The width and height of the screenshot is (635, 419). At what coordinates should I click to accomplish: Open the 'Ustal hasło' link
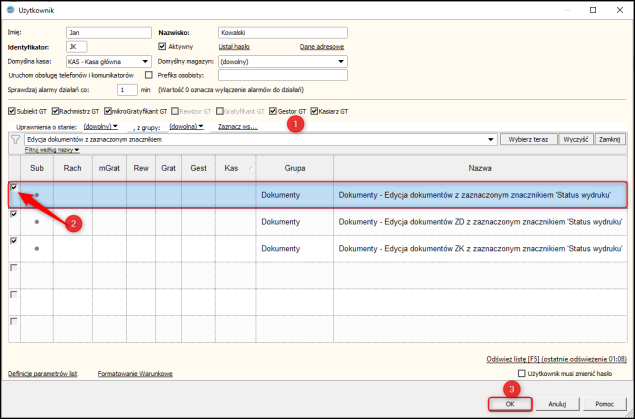coord(233,47)
